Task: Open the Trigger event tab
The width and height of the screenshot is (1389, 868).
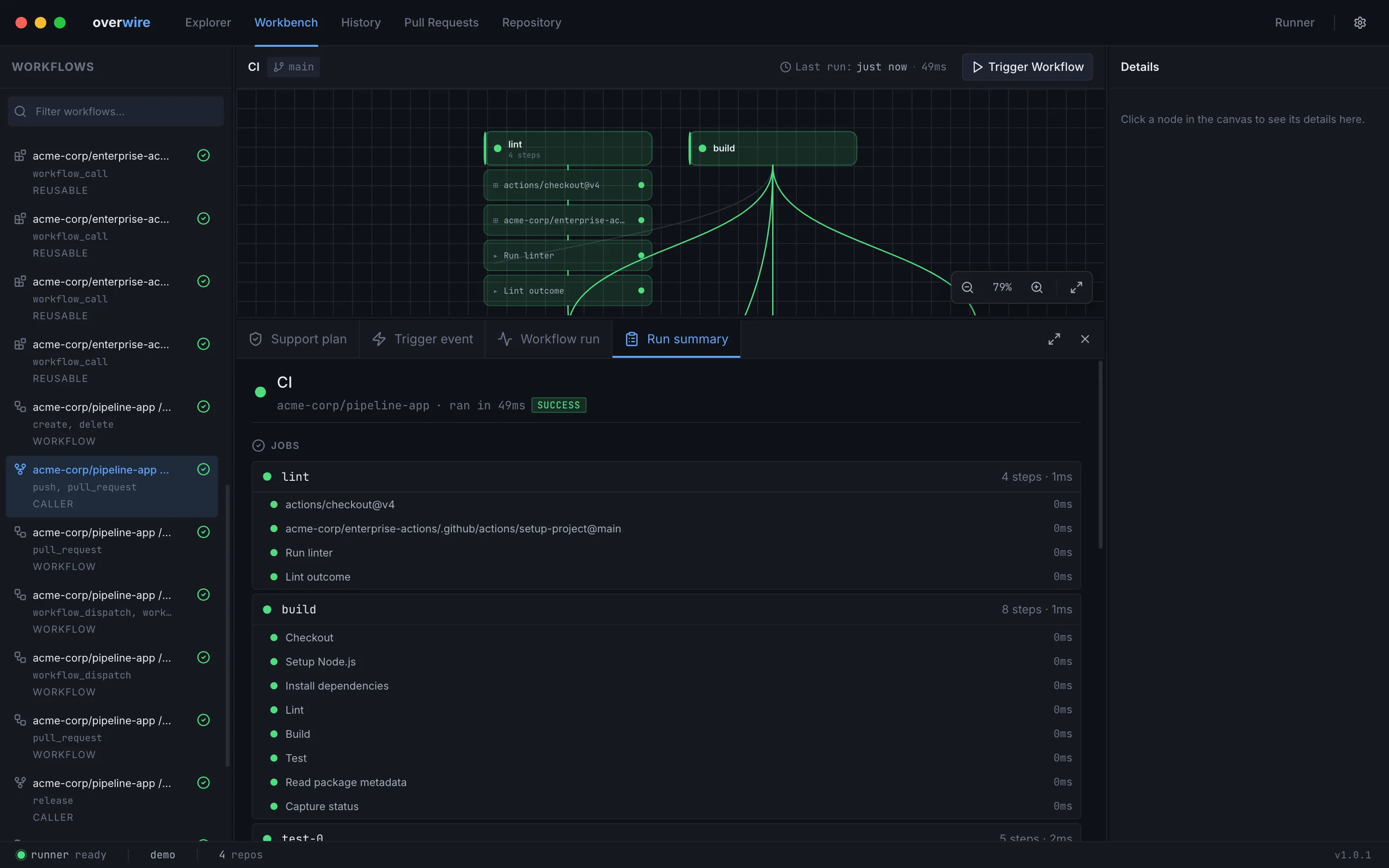Action: click(422, 339)
